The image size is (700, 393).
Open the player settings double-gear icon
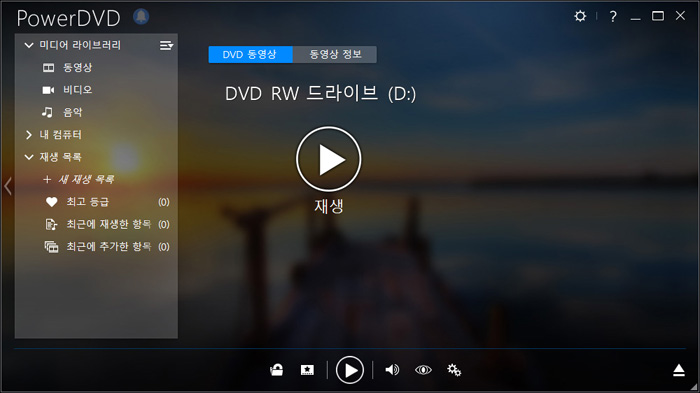click(454, 370)
